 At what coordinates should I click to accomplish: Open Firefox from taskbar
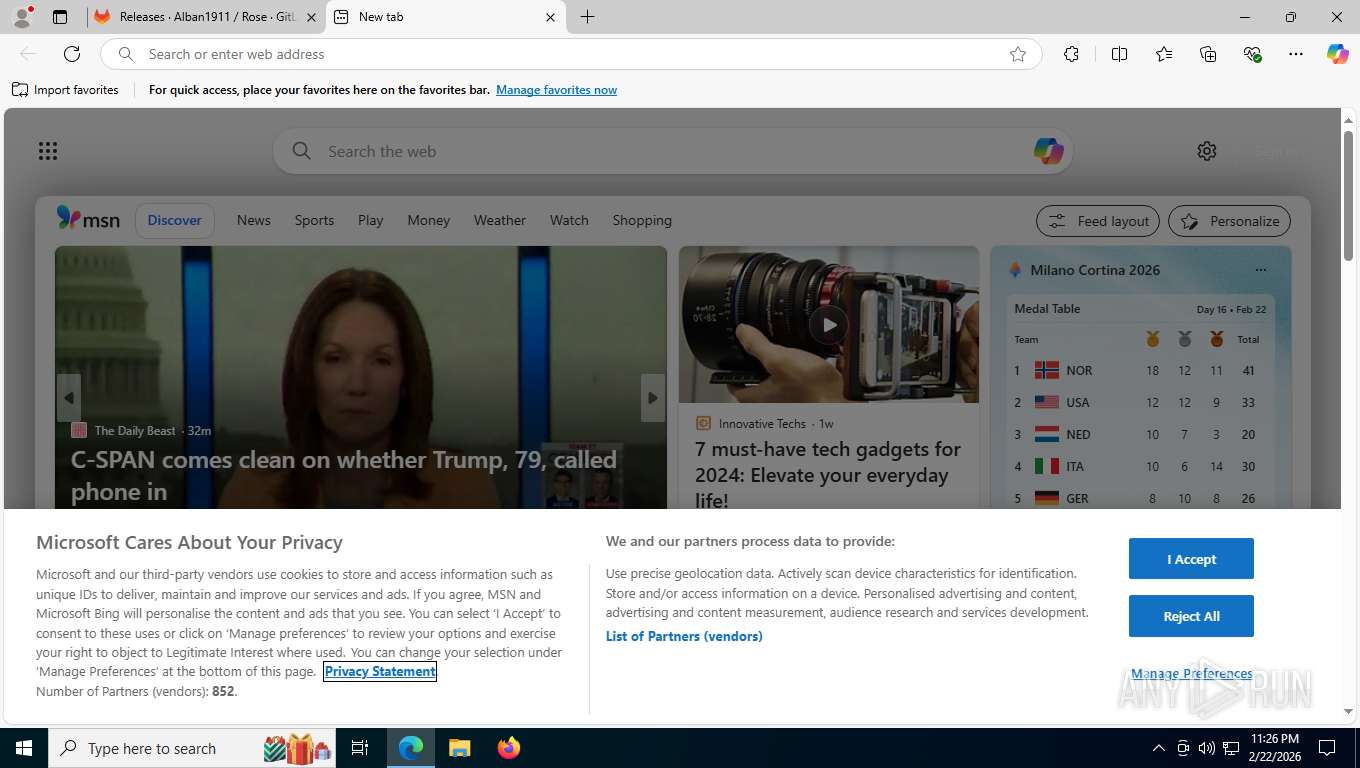click(x=509, y=748)
